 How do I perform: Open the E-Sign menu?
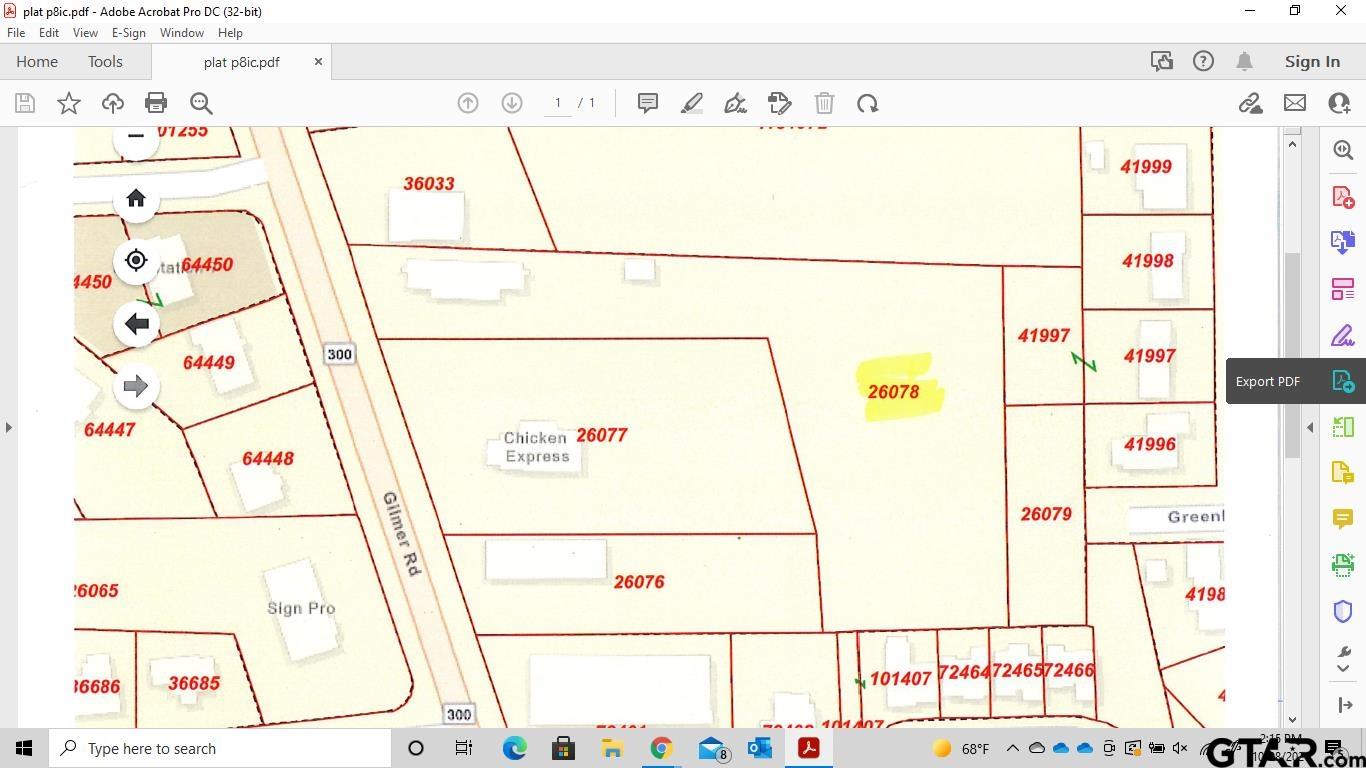[128, 33]
